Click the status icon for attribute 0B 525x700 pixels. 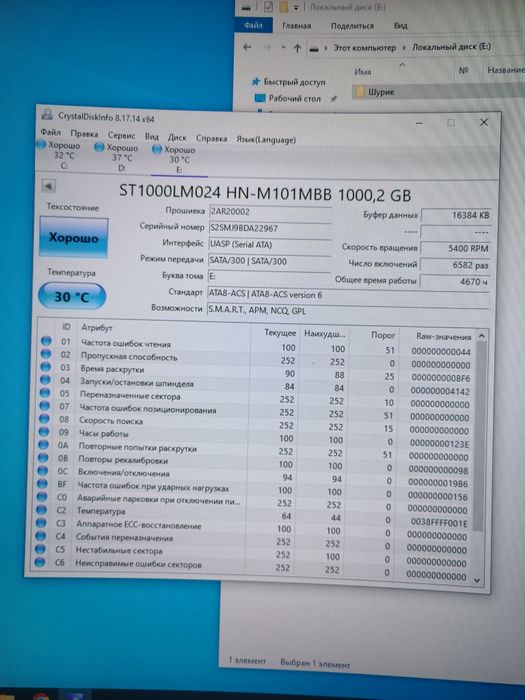[42, 458]
